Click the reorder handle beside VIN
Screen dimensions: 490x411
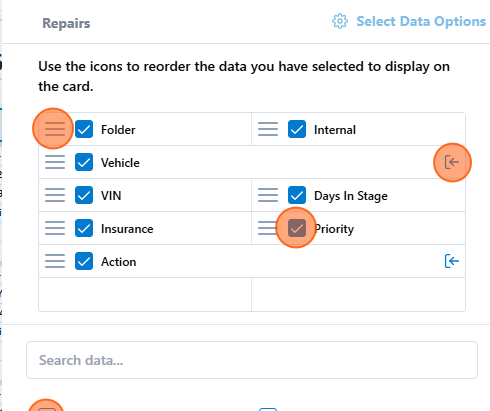tap(55, 195)
